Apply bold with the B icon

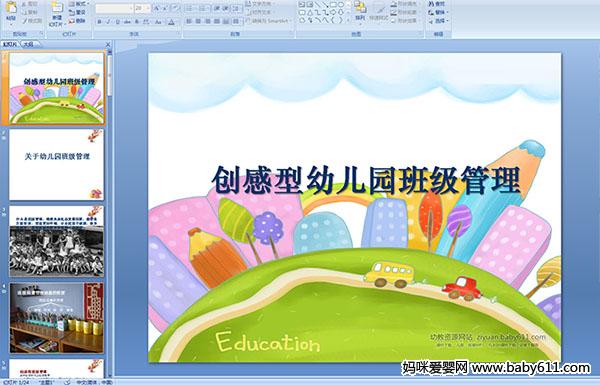[x=99, y=22]
